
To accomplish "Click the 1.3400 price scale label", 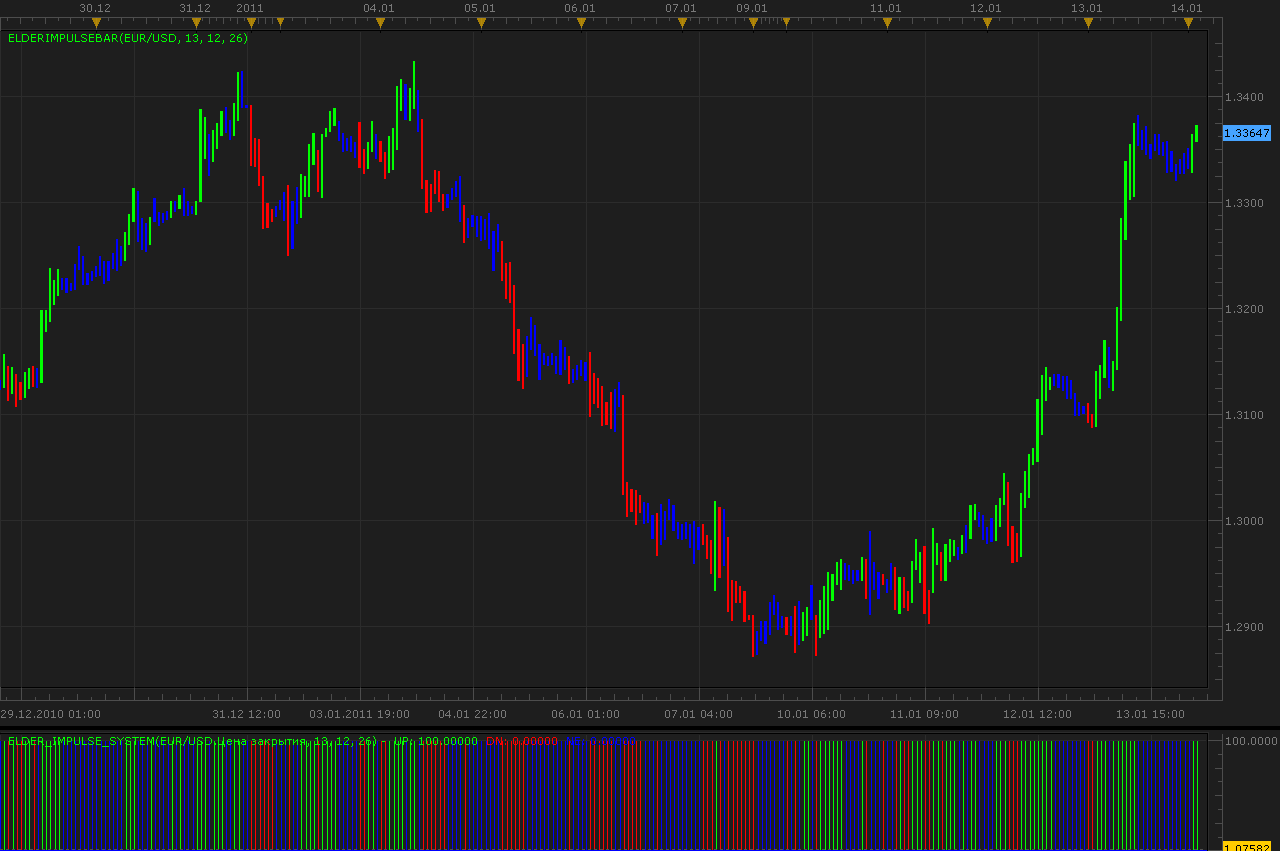I will (x=1245, y=97).
